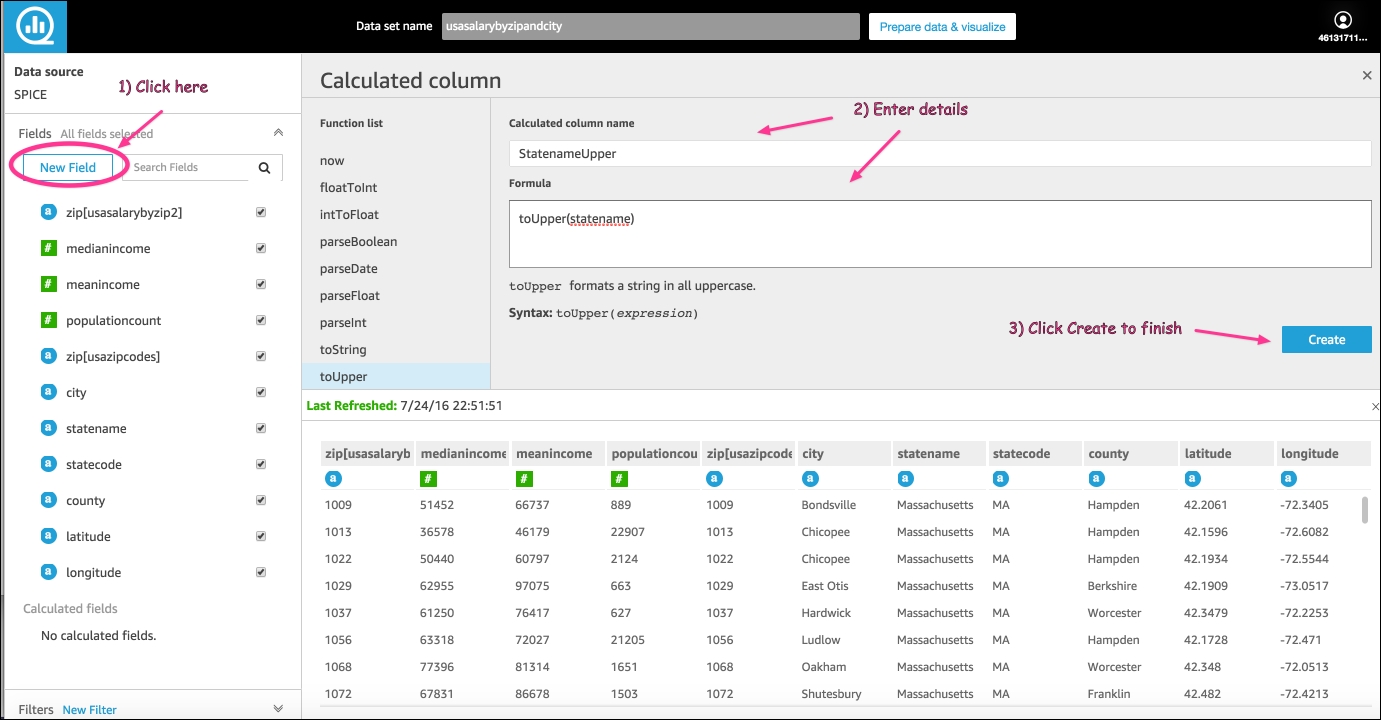Click string type icon beside latitude field
Image resolution: width=1381 pixels, height=720 pixels.
click(47, 536)
